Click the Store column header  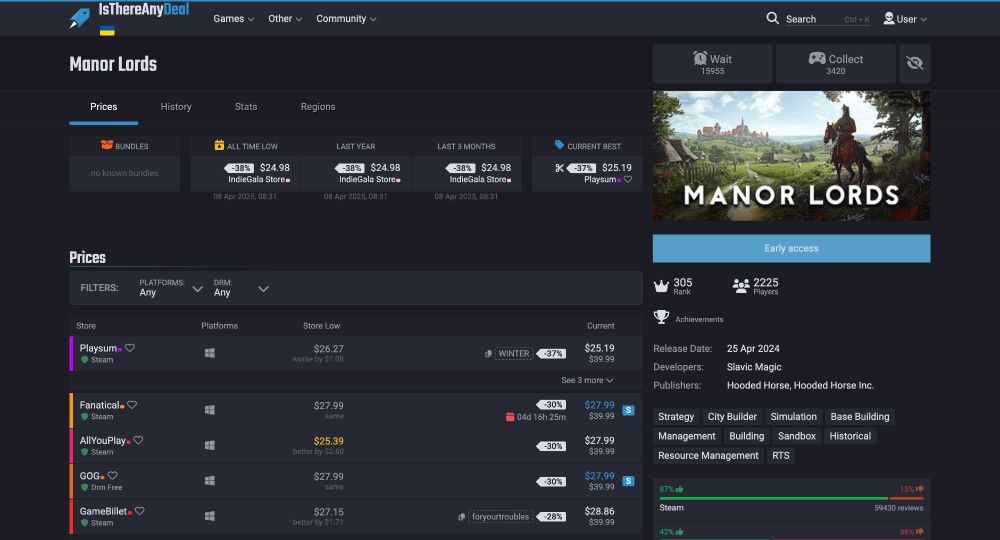point(86,325)
